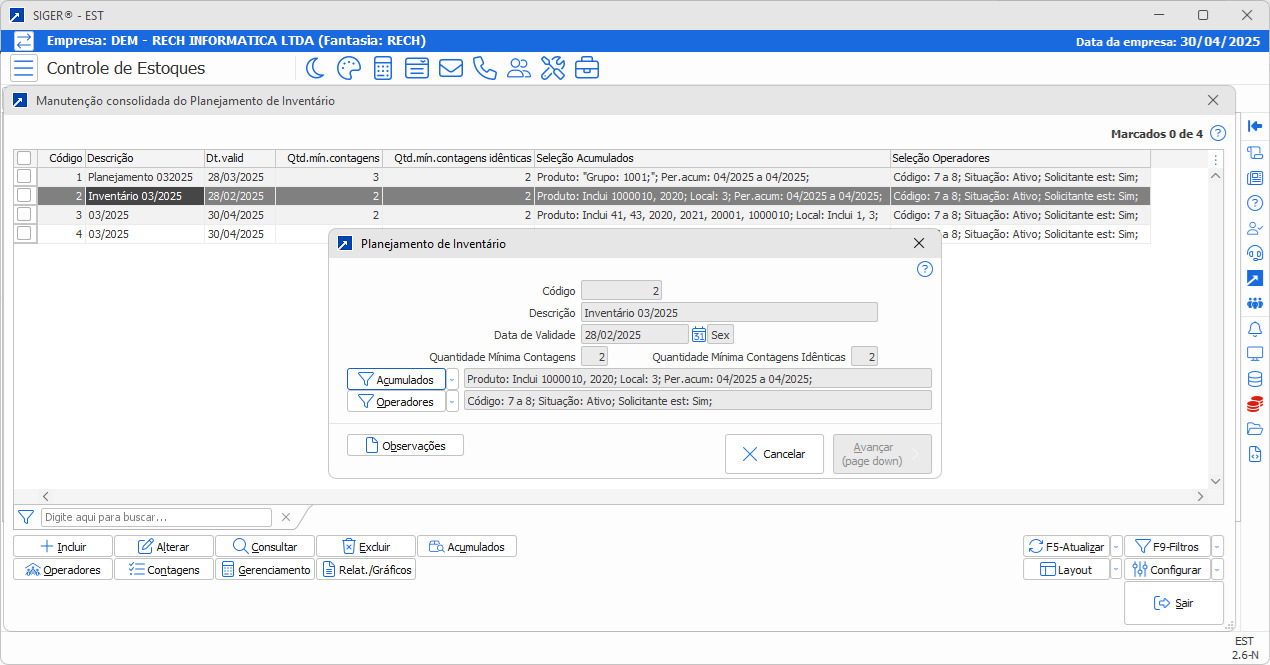Check the box for Planejamento 032025 row
This screenshot has height=665, width=1270.
[x=25, y=177]
